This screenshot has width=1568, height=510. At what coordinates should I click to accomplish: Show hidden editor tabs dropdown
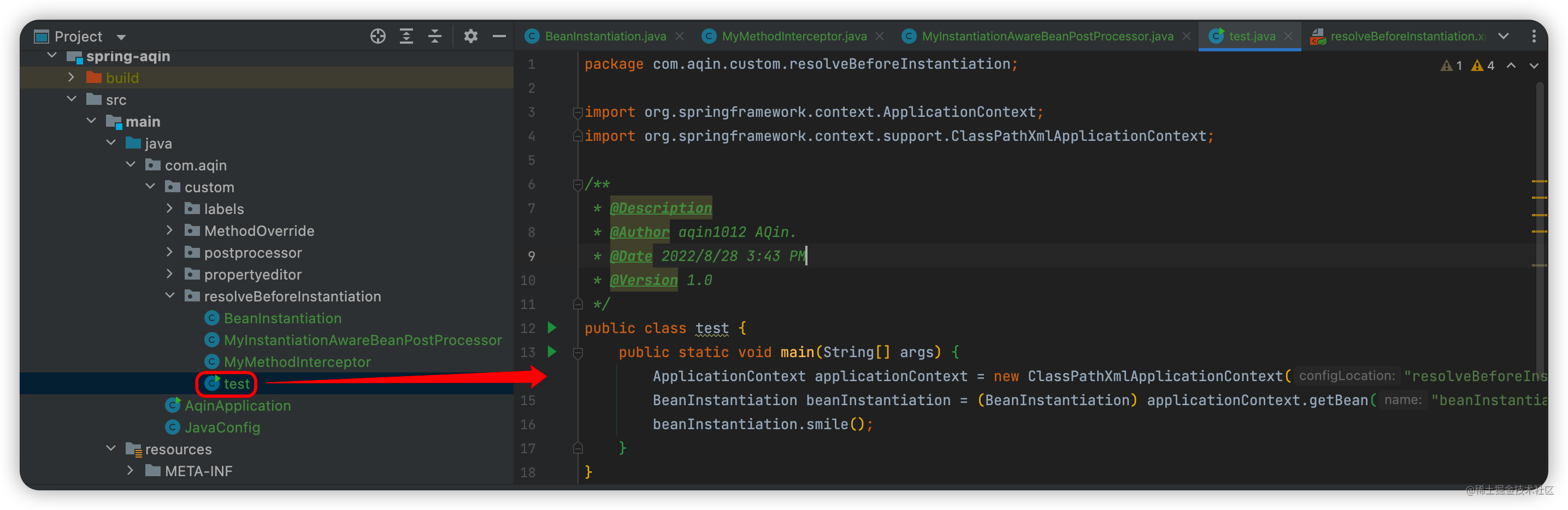1504,37
